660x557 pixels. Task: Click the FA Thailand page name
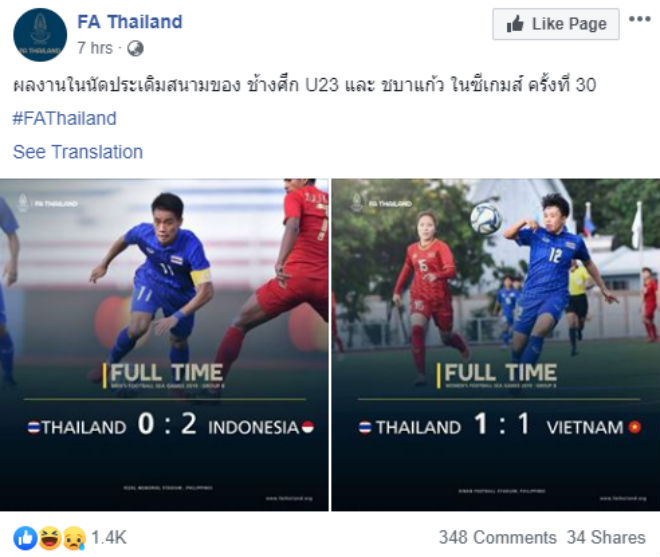[130, 22]
